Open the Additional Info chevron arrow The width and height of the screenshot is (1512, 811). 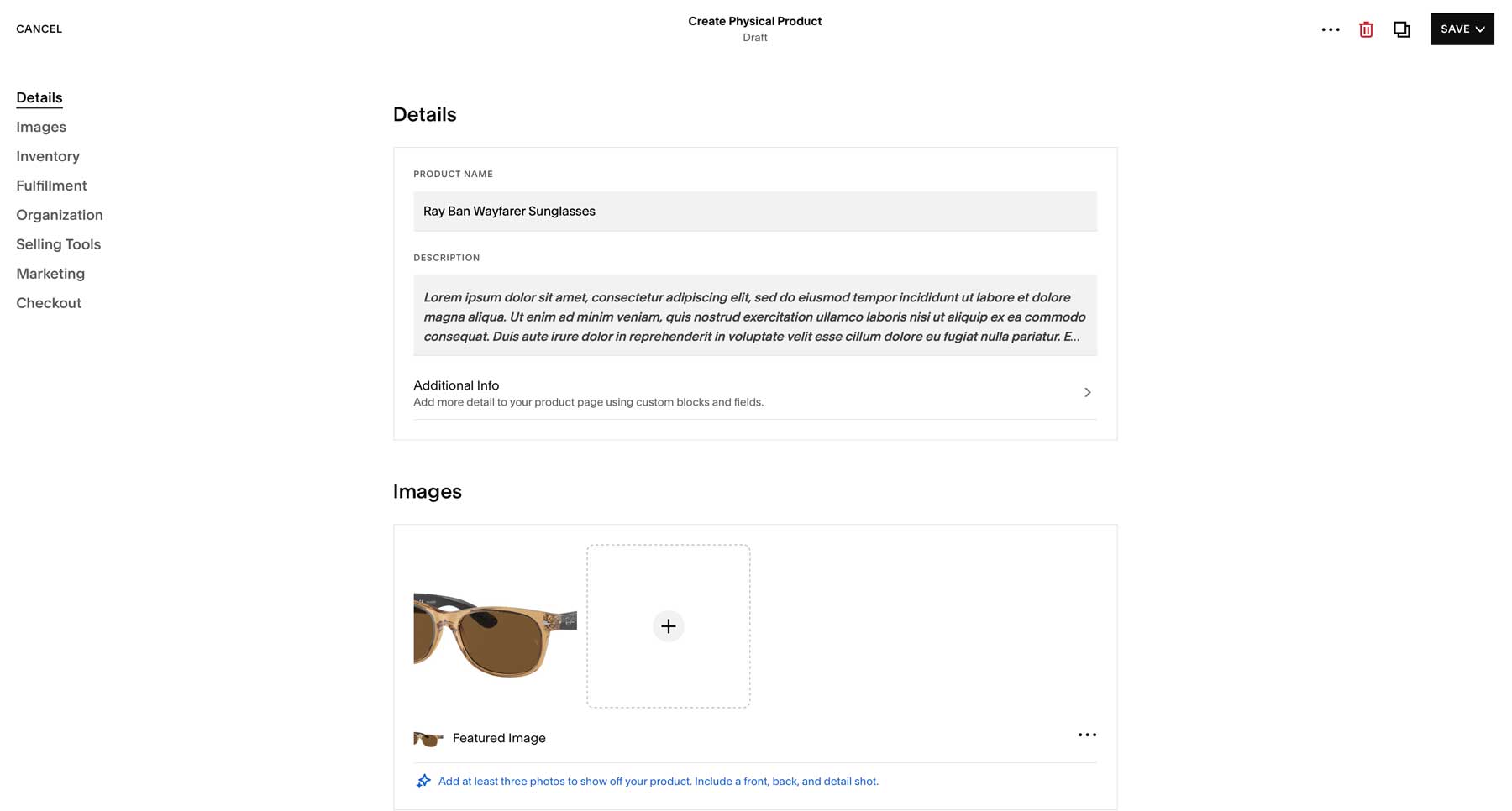1087,392
